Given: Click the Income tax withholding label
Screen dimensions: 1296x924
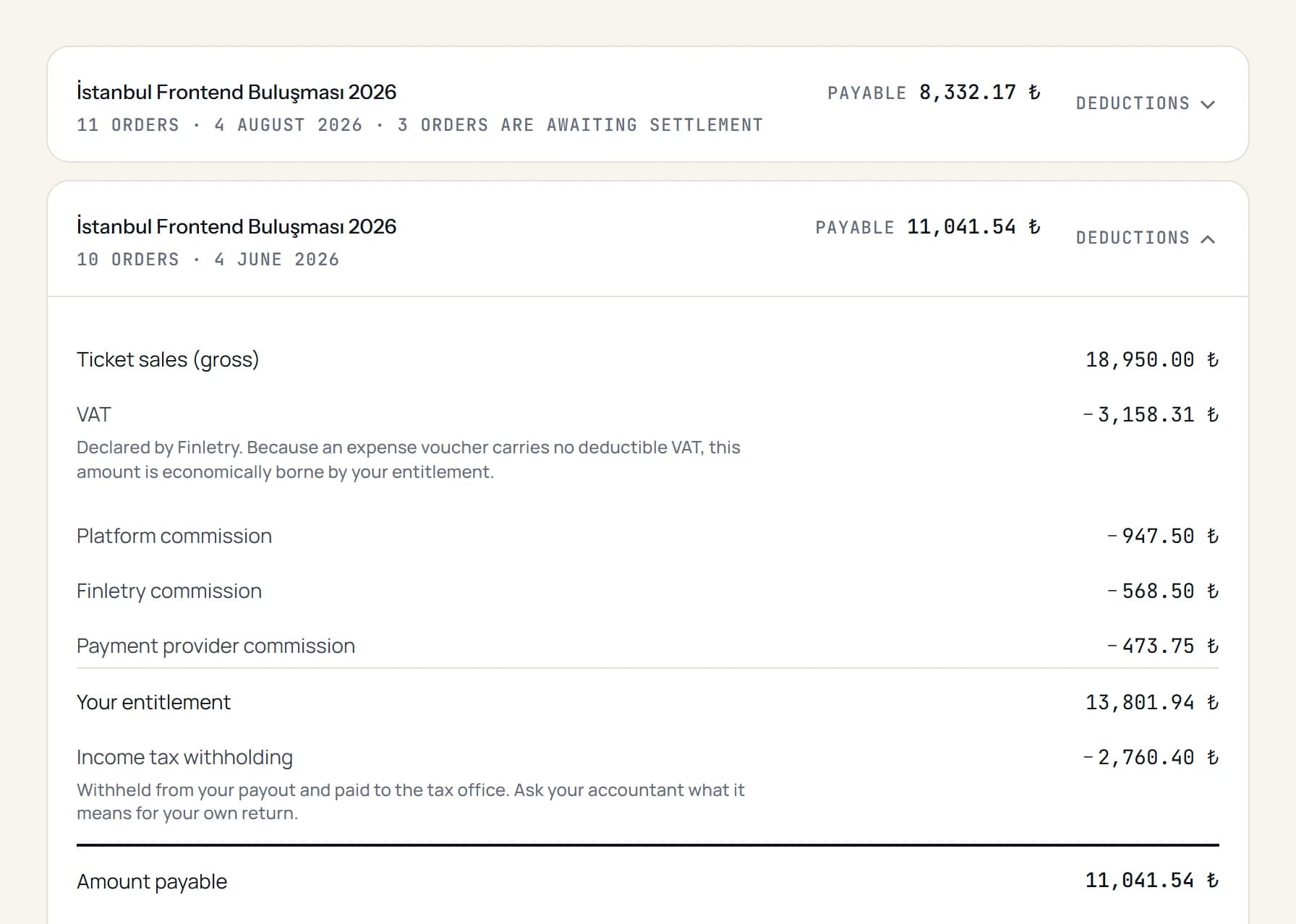Looking at the screenshot, I should coord(184,757).
